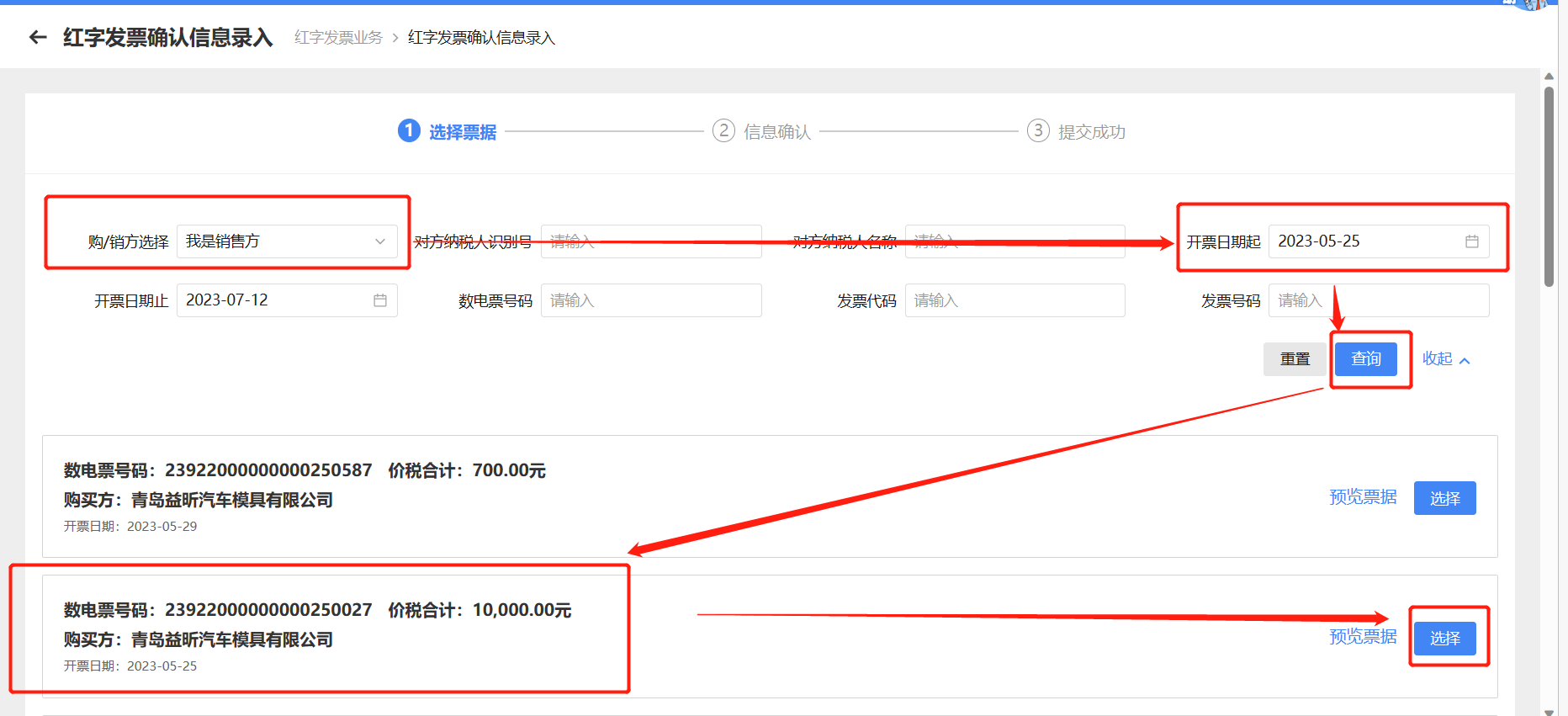
Task: Click step 3 circle 提交成功
Action: coord(1038,131)
